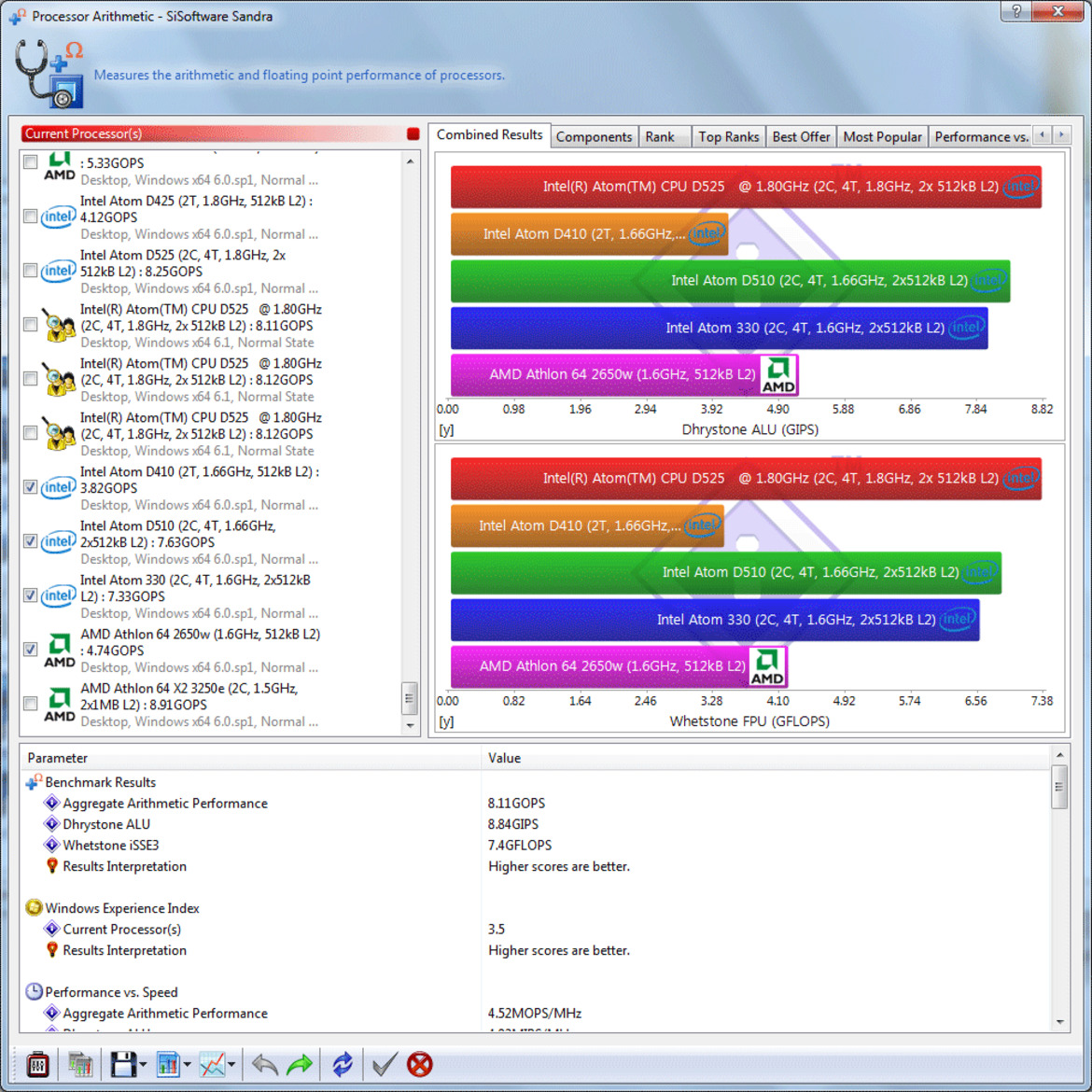
Task: Check the Intel Atom D425 checkbox
Action: (x=30, y=217)
